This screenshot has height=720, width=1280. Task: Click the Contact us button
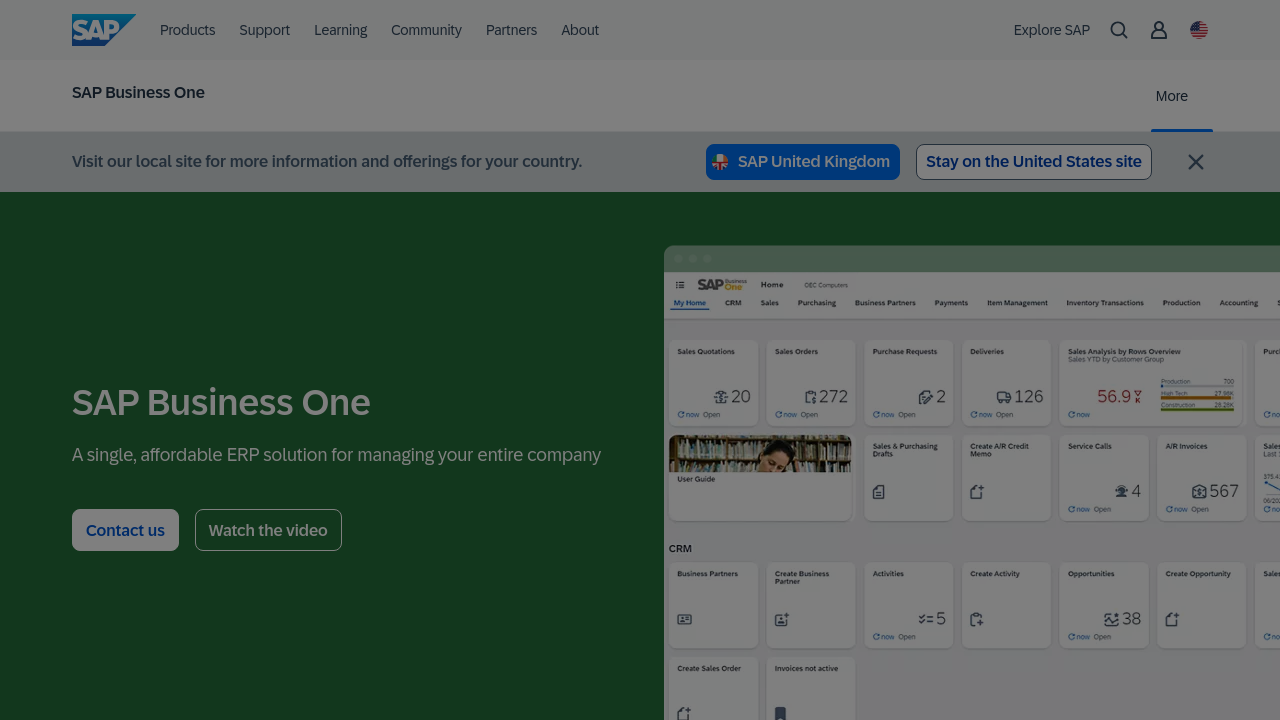[125, 530]
